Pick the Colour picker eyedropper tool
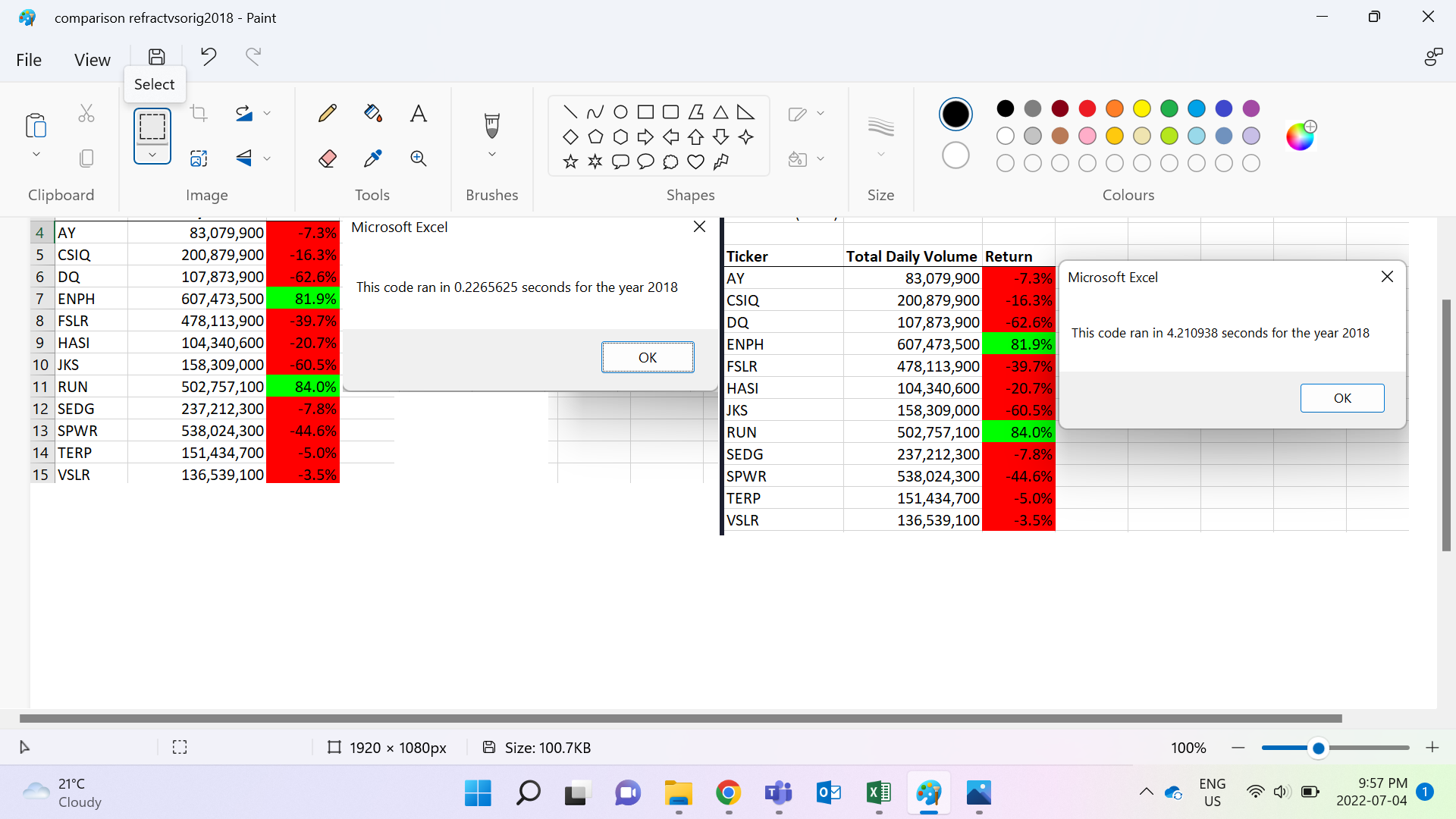Viewport: 1456px width, 819px height. click(x=372, y=158)
